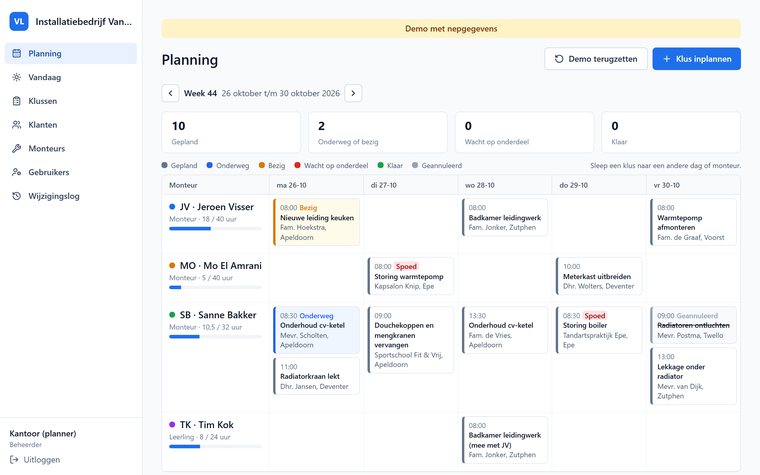Click the VL company logo icon
Screen dimensions: 760x475
tap(19, 21)
